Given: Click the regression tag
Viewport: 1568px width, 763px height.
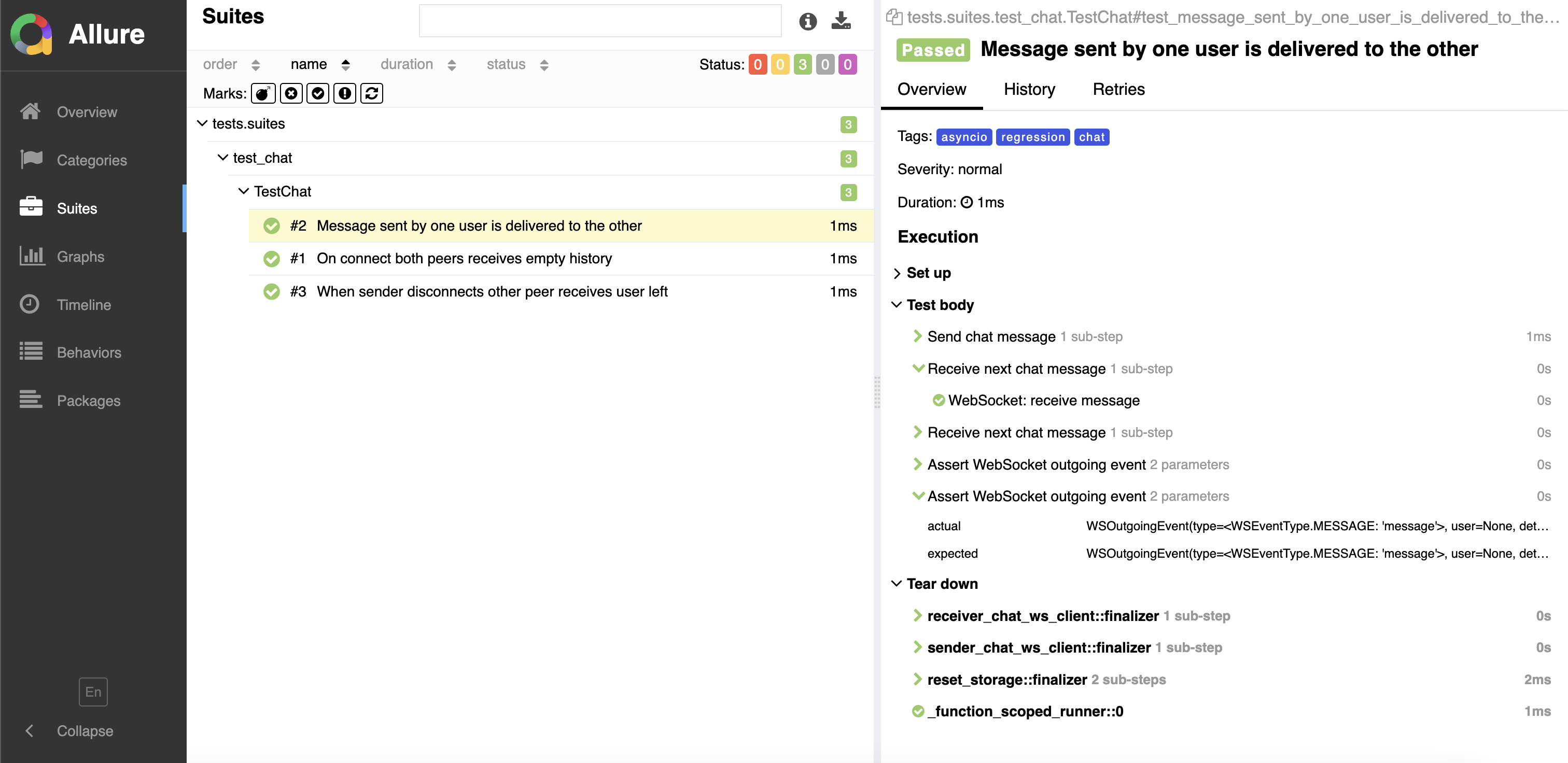Looking at the screenshot, I should (1033, 137).
